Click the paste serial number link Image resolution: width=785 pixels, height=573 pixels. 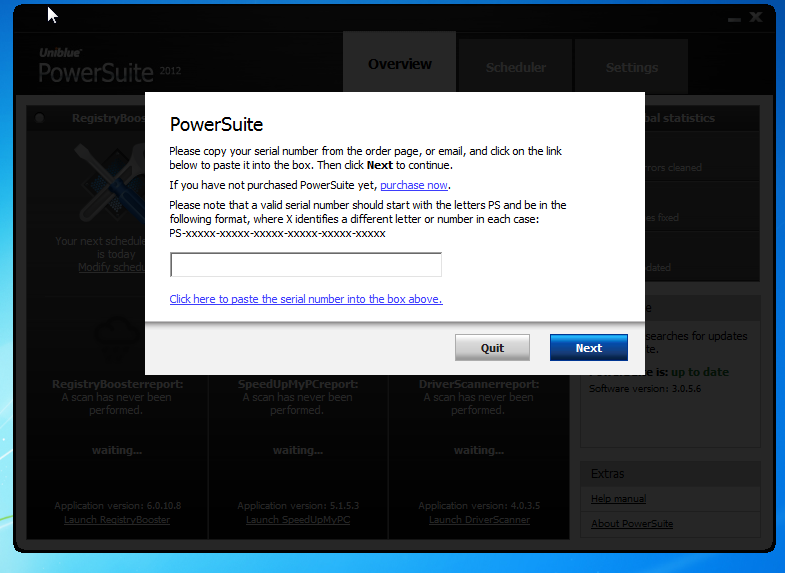[x=306, y=299]
